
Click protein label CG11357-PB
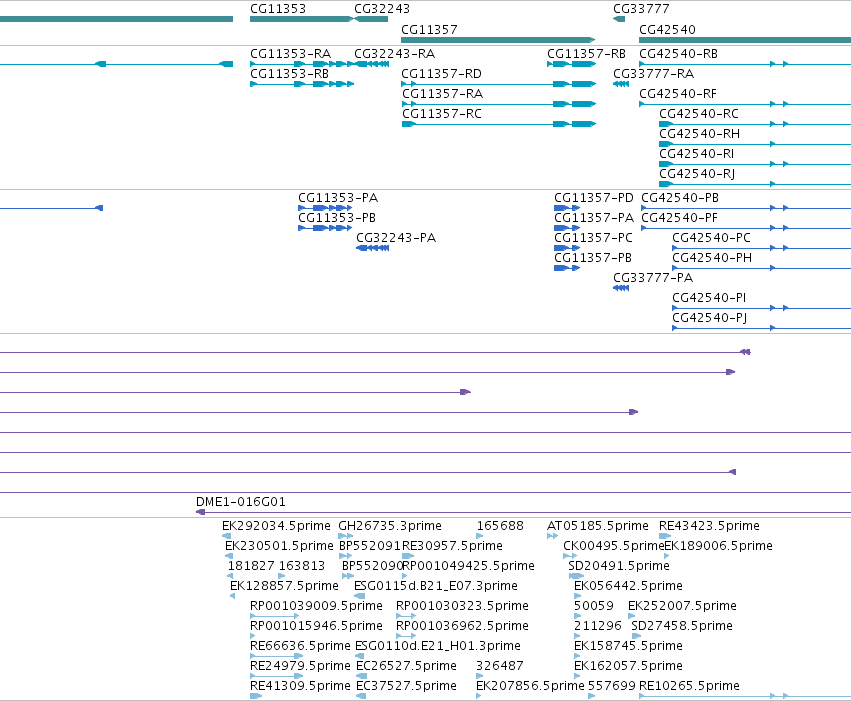pos(593,258)
